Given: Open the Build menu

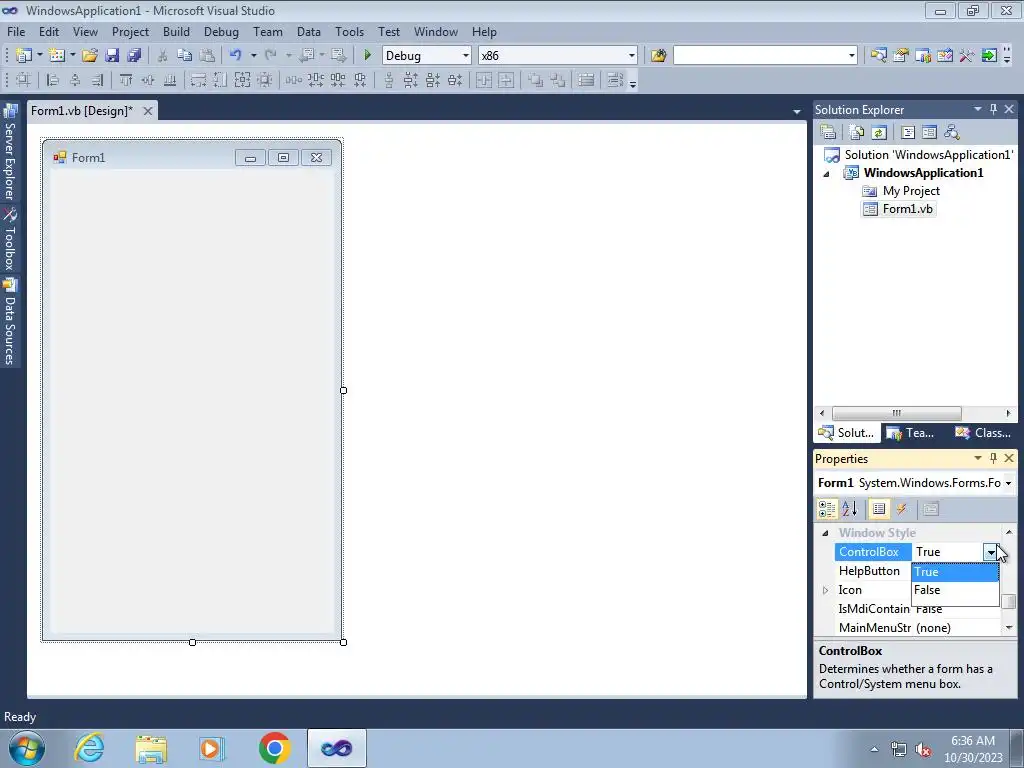Looking at the screenshot, I should (176, 31).
